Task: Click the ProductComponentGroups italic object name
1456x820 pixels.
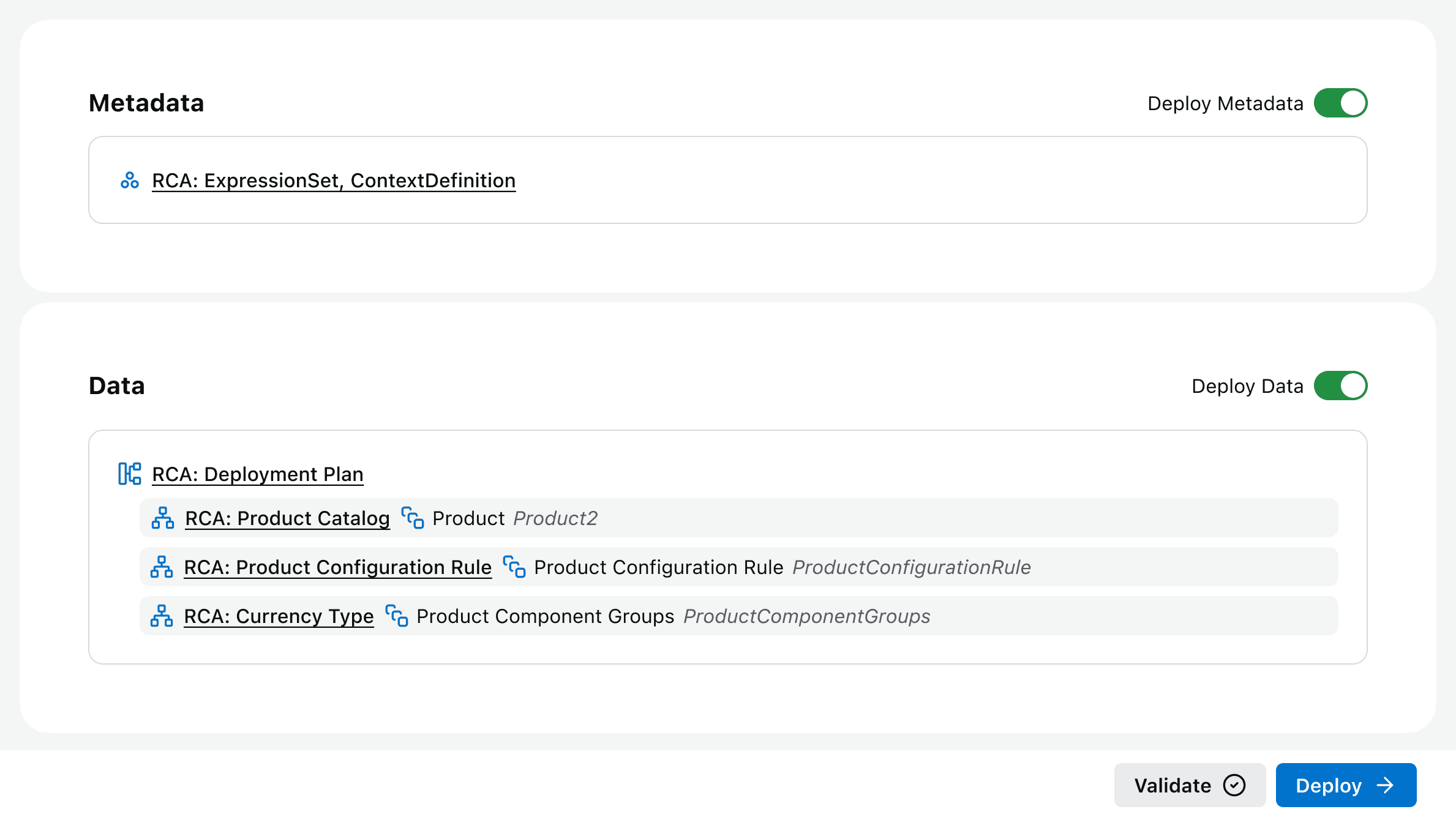Action: click(x=806, y=616)
